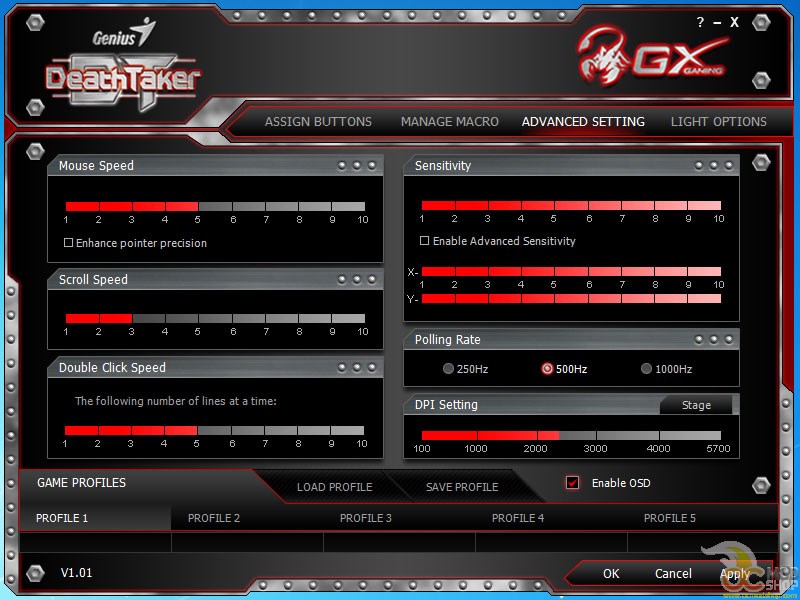The width and height of the screenshot is (800, 600).
Task: Switch to Profile 3
Action: click(399, 518)
